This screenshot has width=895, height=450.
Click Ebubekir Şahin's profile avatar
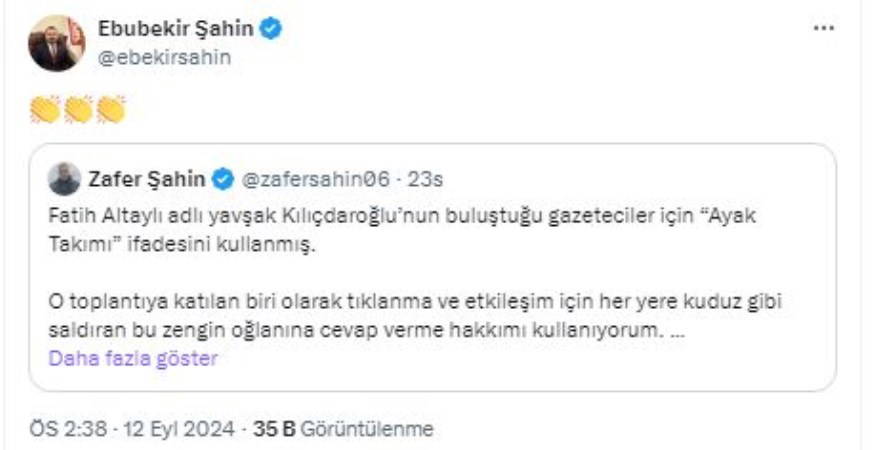[56, 43]
